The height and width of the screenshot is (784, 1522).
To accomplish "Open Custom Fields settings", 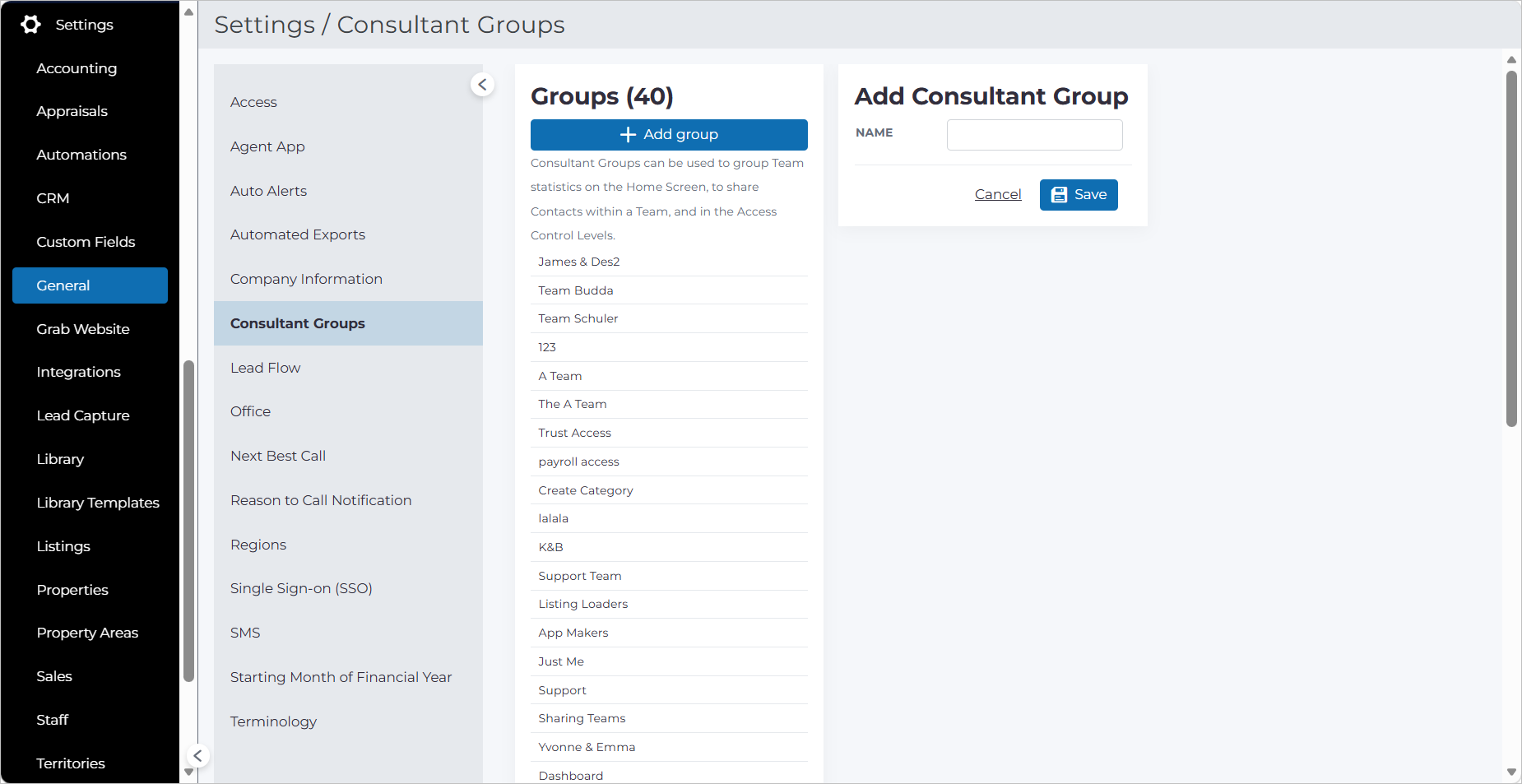I will [x=86, y=242].
